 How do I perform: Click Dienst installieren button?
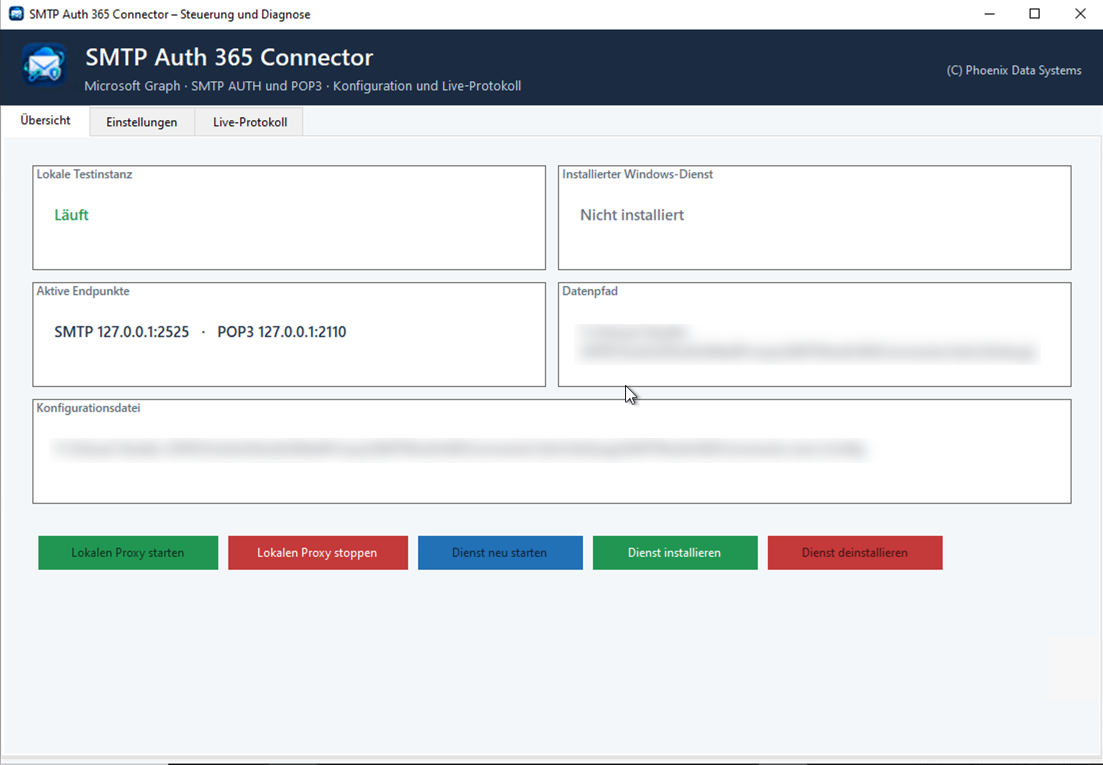pyautogui.click(x=675, y=553)
